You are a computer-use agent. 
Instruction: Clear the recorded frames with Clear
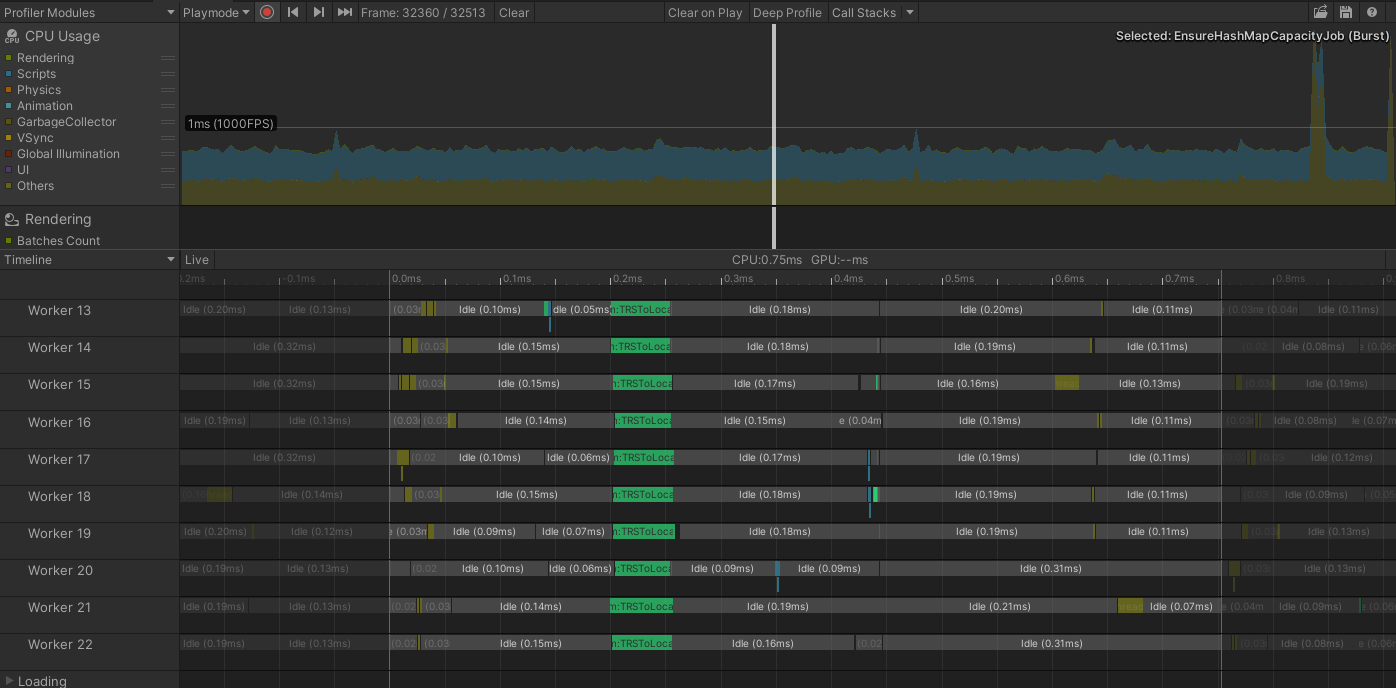coord(513,13)
